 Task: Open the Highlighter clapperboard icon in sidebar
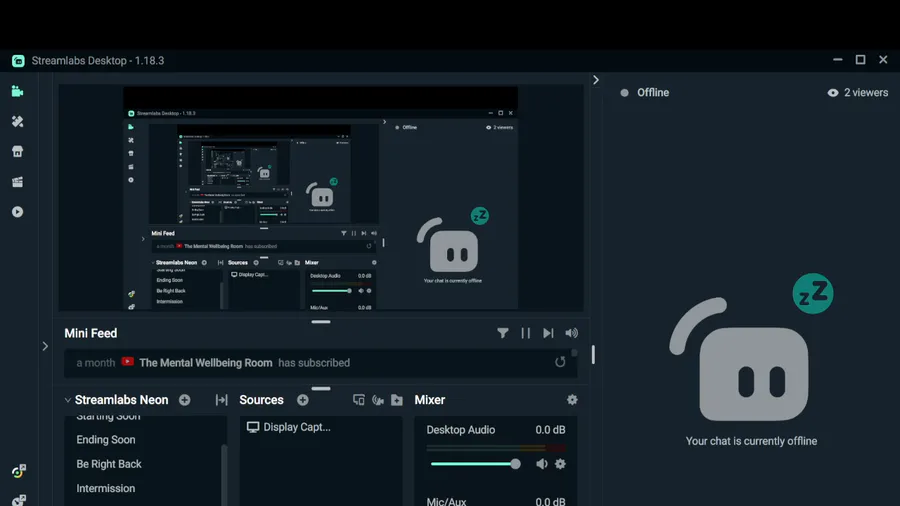pyautogui.click(x=17, y=182)
